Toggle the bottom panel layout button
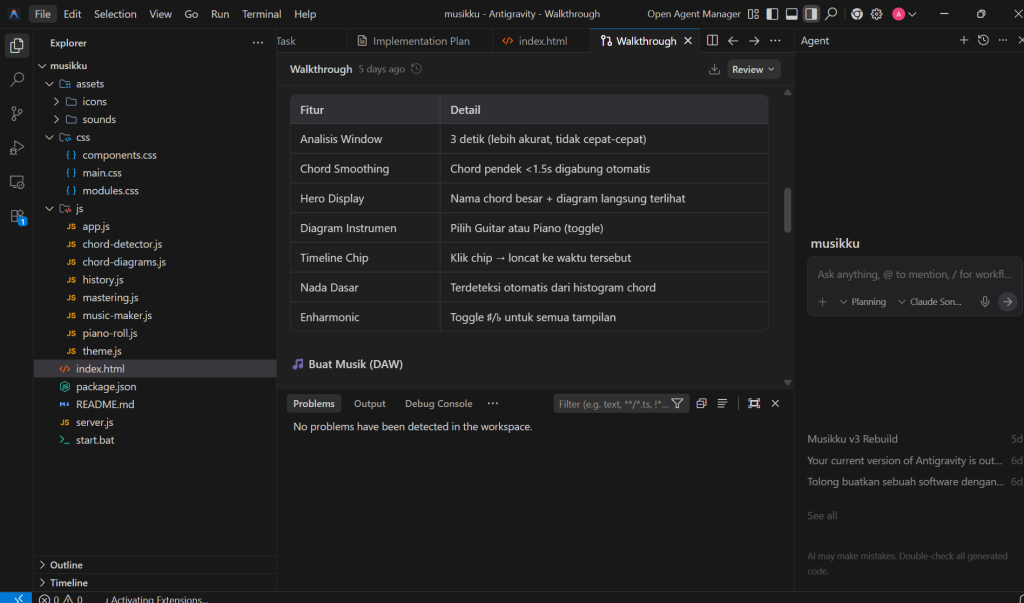 (791, 14)
